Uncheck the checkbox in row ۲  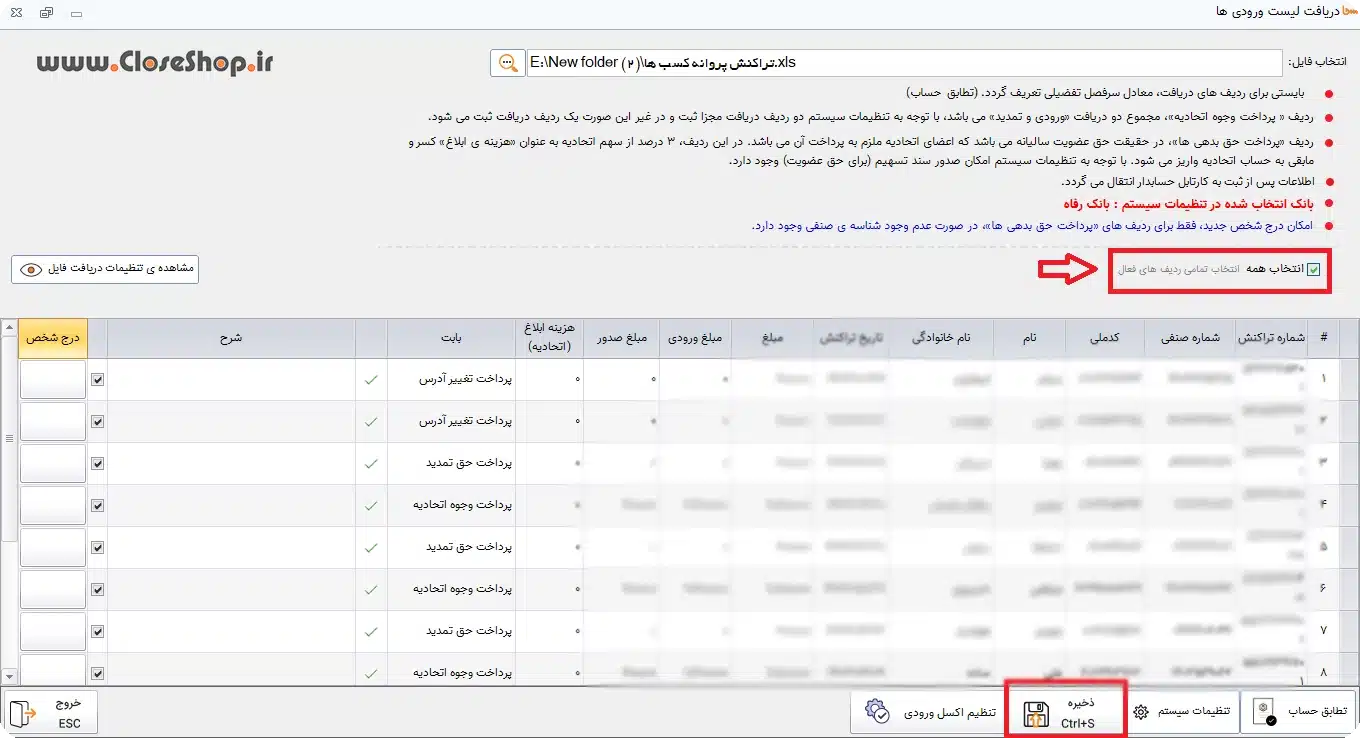click(97, 422)
